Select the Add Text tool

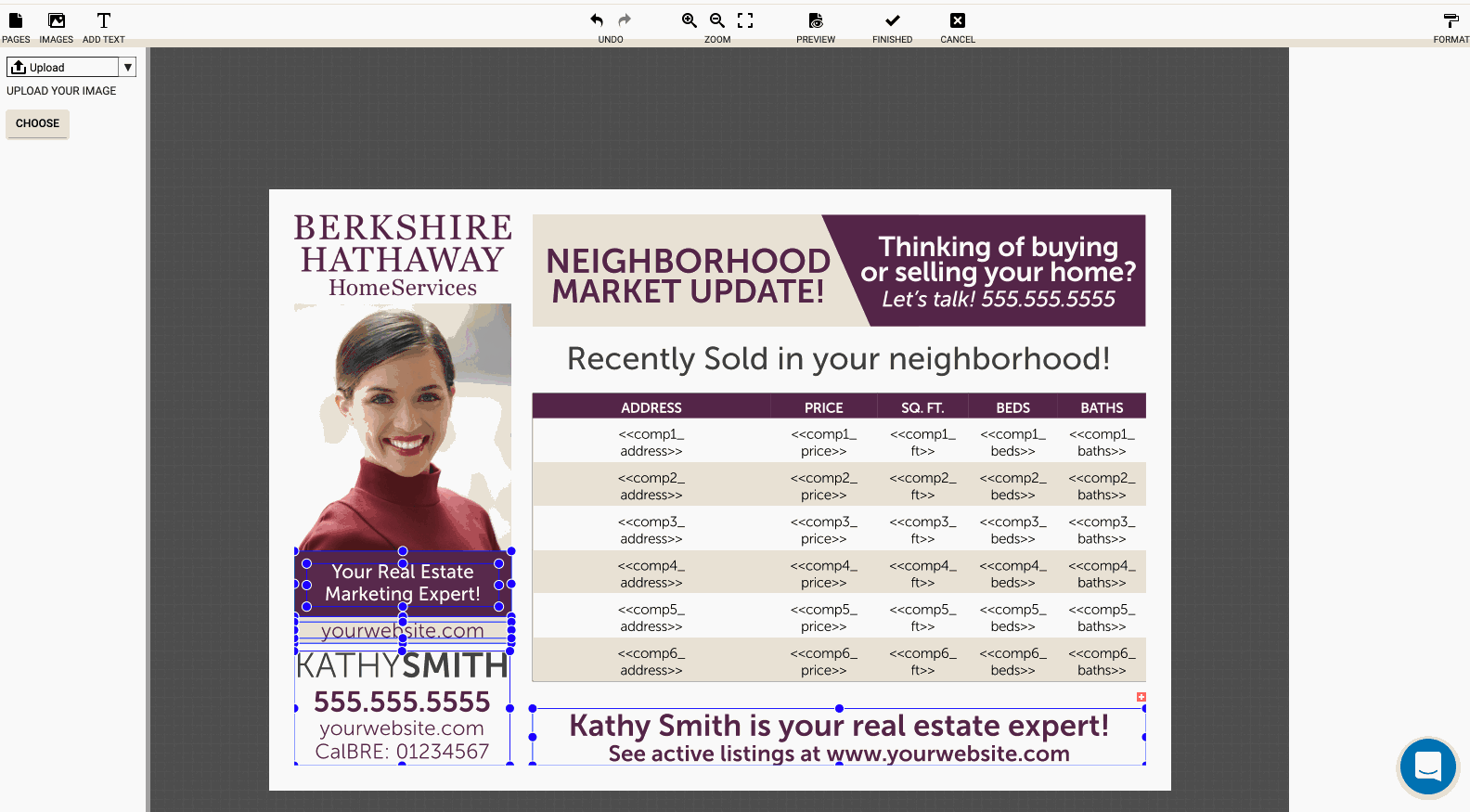point(103,27)
